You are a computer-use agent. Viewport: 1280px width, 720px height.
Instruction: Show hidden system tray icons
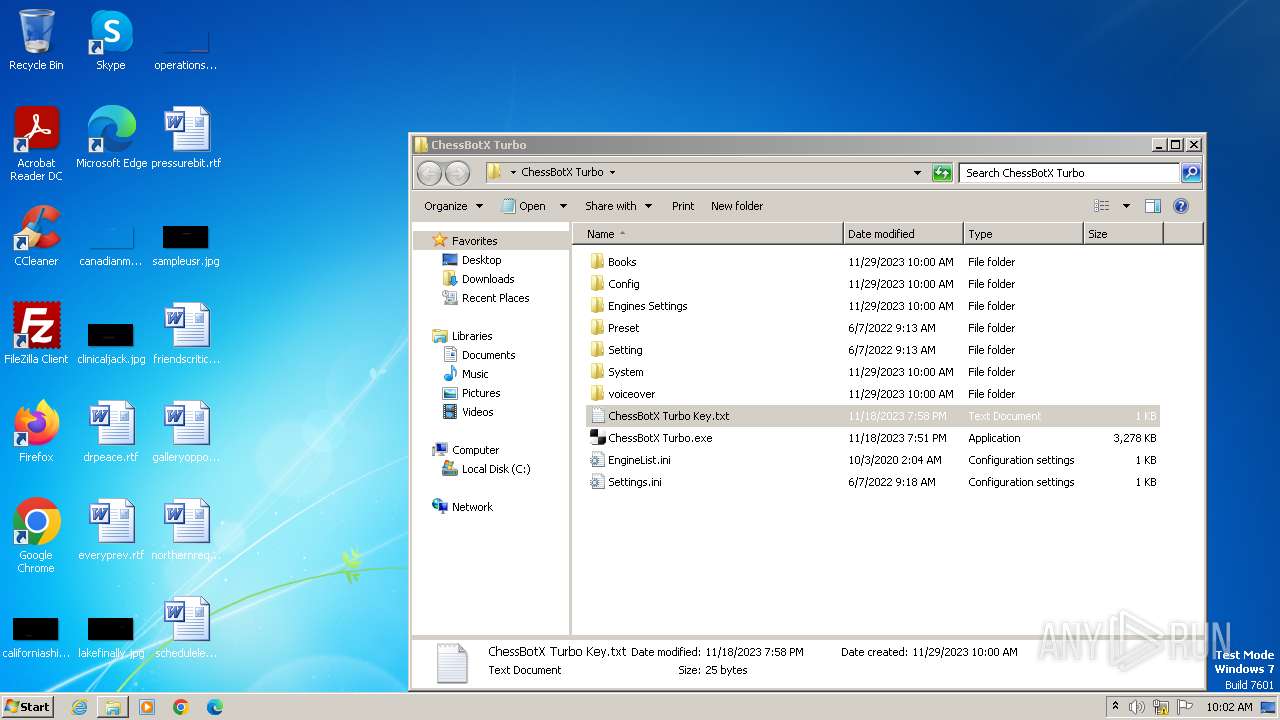coord(1116,707)
